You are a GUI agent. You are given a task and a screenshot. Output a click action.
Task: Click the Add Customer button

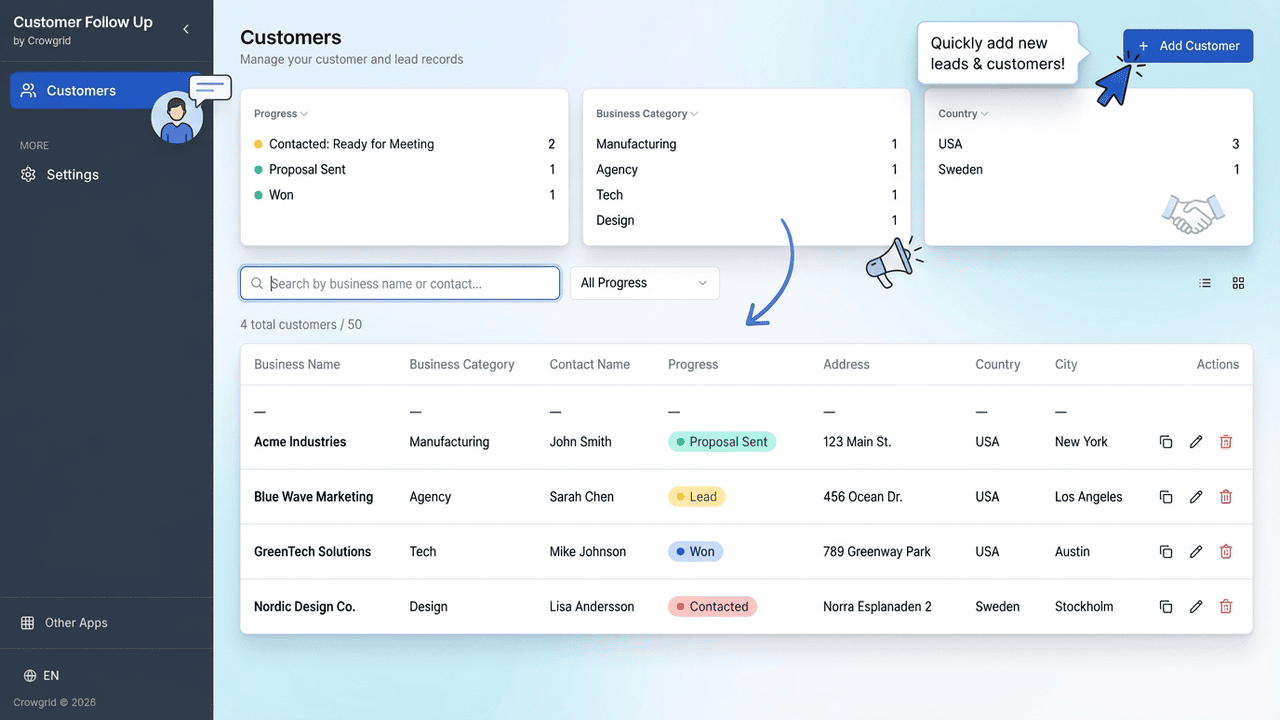1188,45
